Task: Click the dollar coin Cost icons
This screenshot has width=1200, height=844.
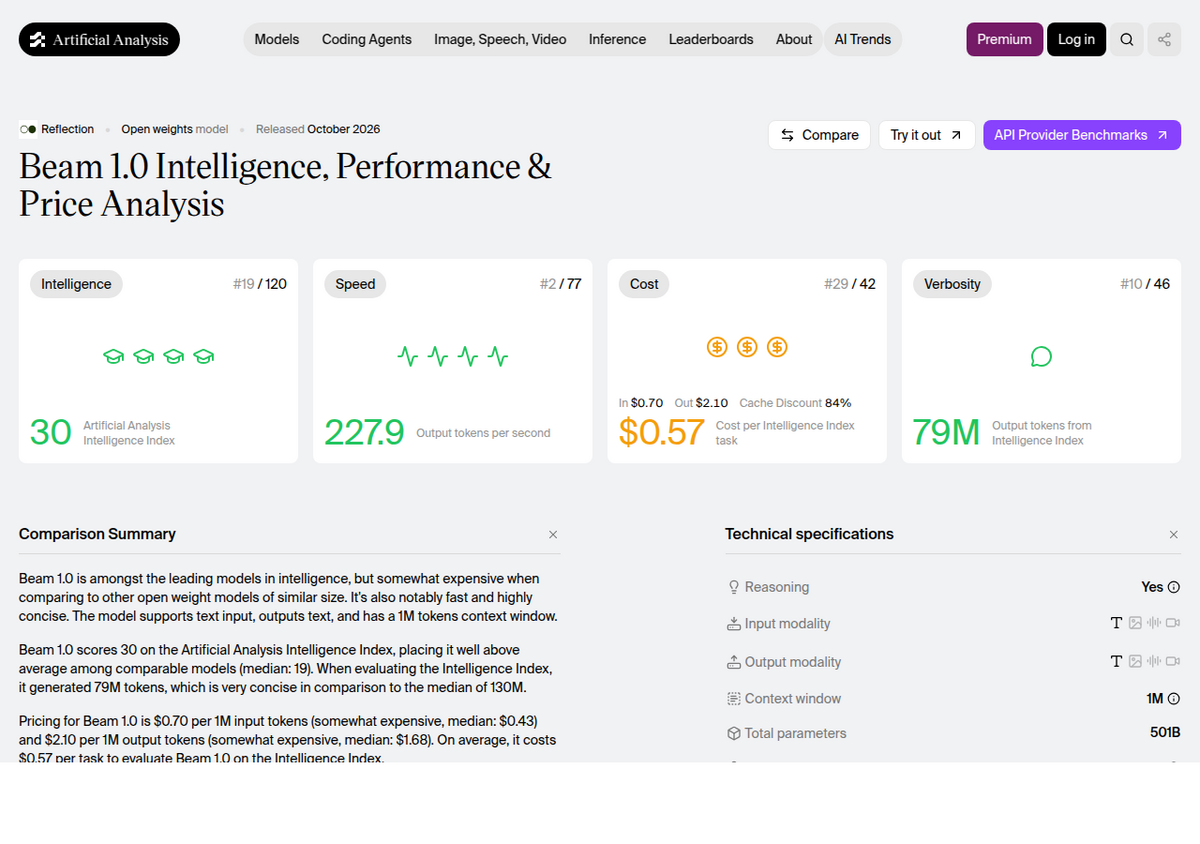Action: [x=747, y=347]
